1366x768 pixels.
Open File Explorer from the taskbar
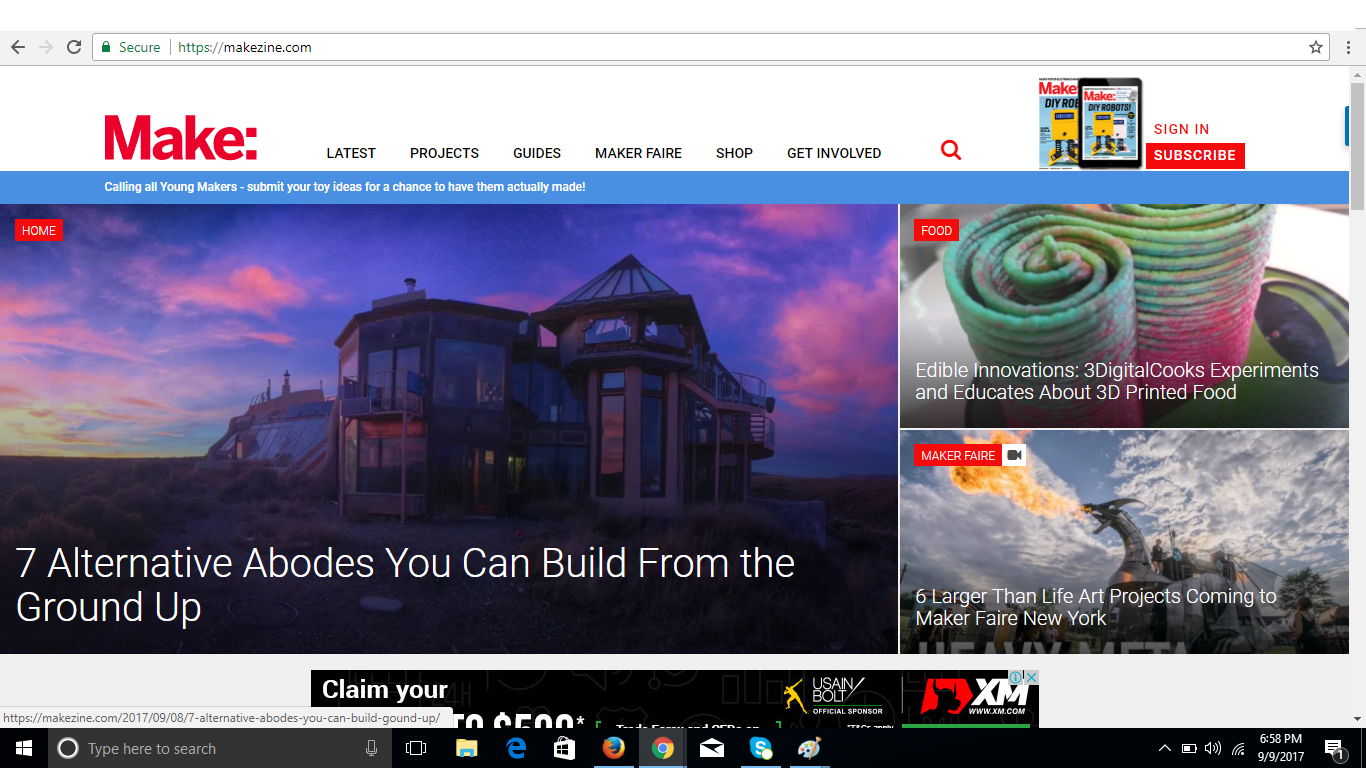point(466,748)
